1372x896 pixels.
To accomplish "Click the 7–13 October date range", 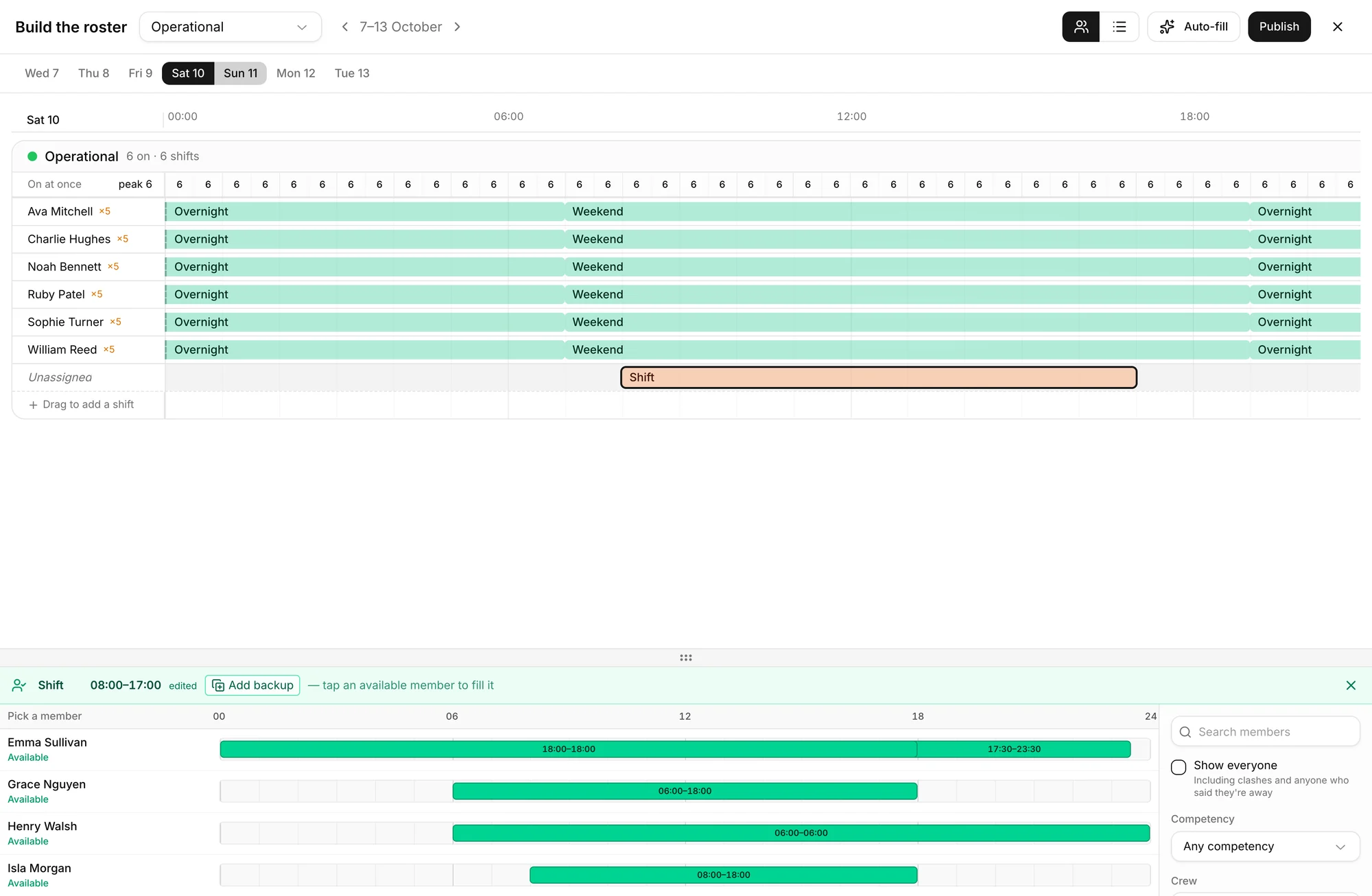I will [x=401, y=27].
